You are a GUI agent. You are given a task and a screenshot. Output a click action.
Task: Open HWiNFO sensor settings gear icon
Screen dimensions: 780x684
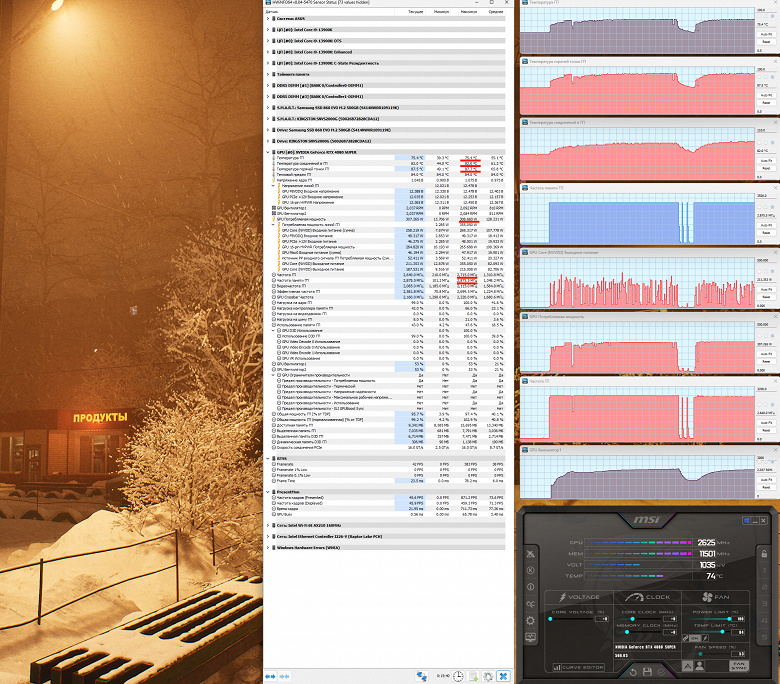point(488,676)
